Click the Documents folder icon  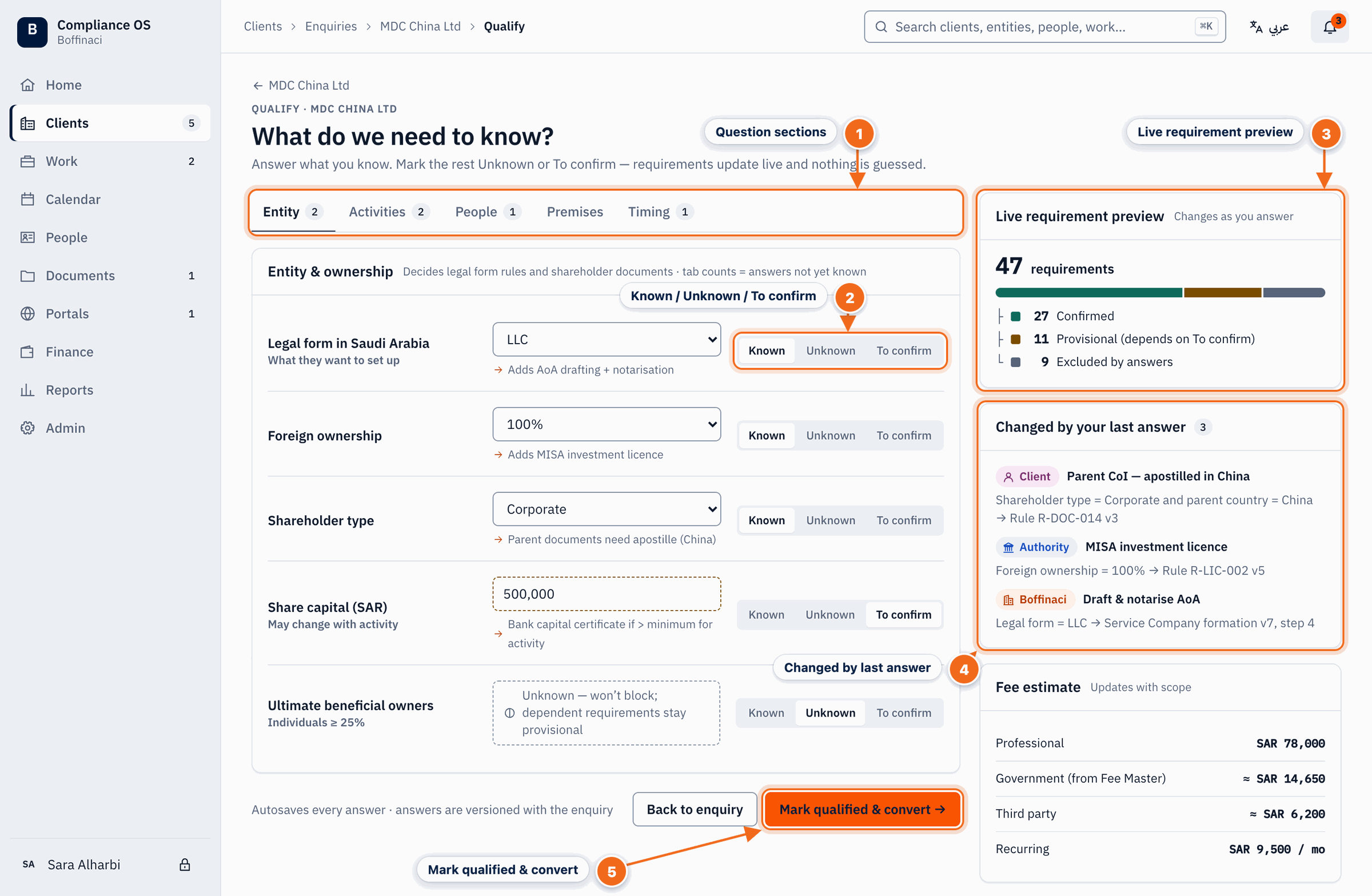27,275
